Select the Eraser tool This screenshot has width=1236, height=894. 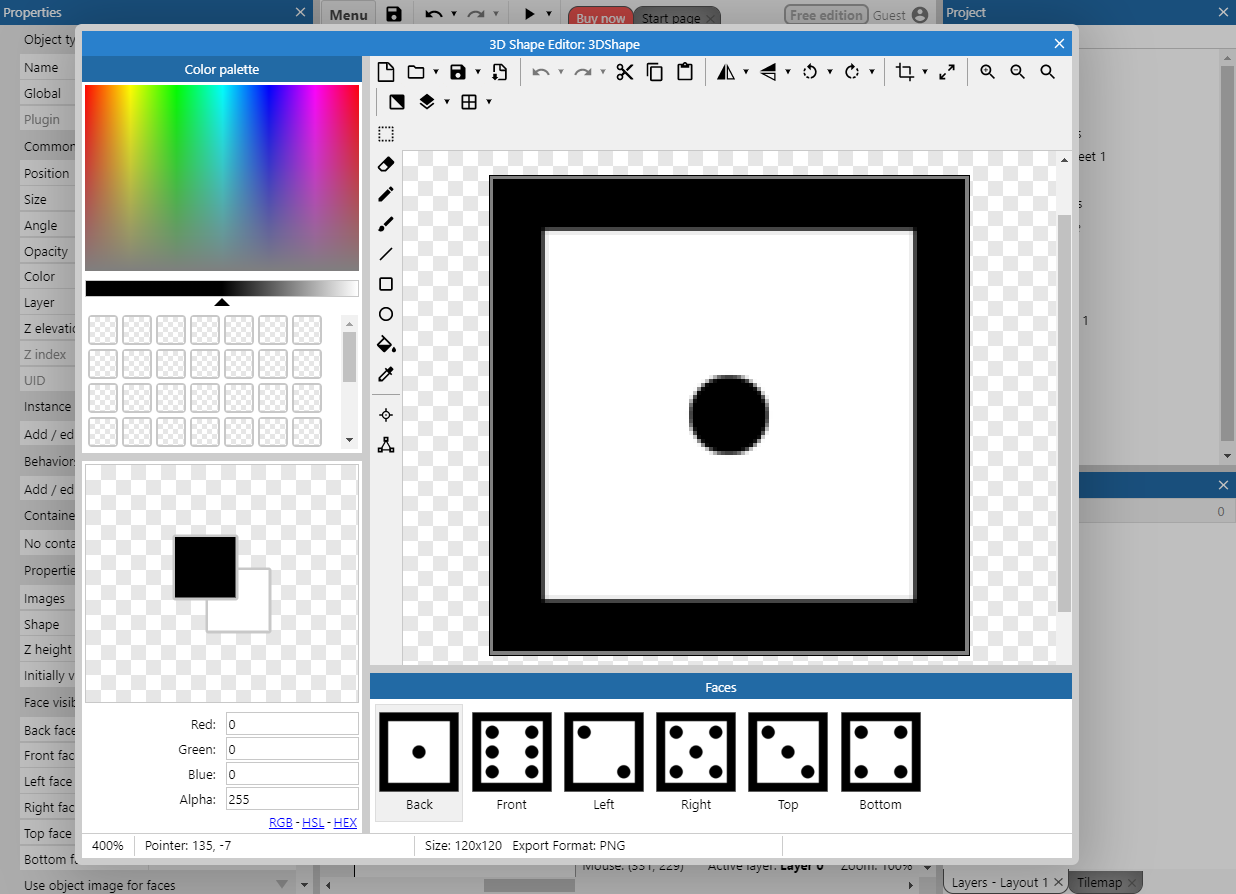(x=386, y=164)
